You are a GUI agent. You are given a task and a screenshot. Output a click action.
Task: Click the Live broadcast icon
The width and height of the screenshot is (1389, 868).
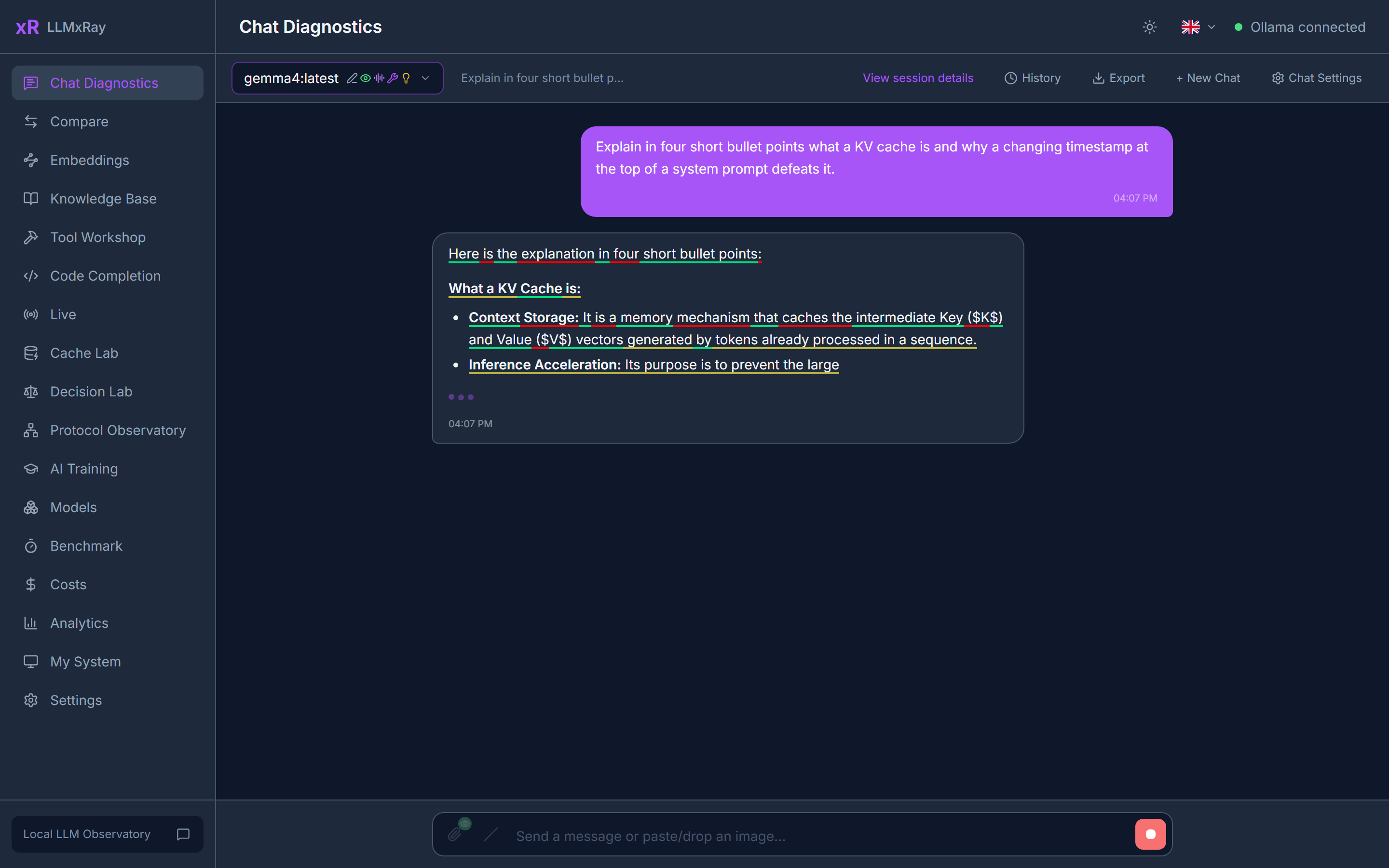[31, 314]
